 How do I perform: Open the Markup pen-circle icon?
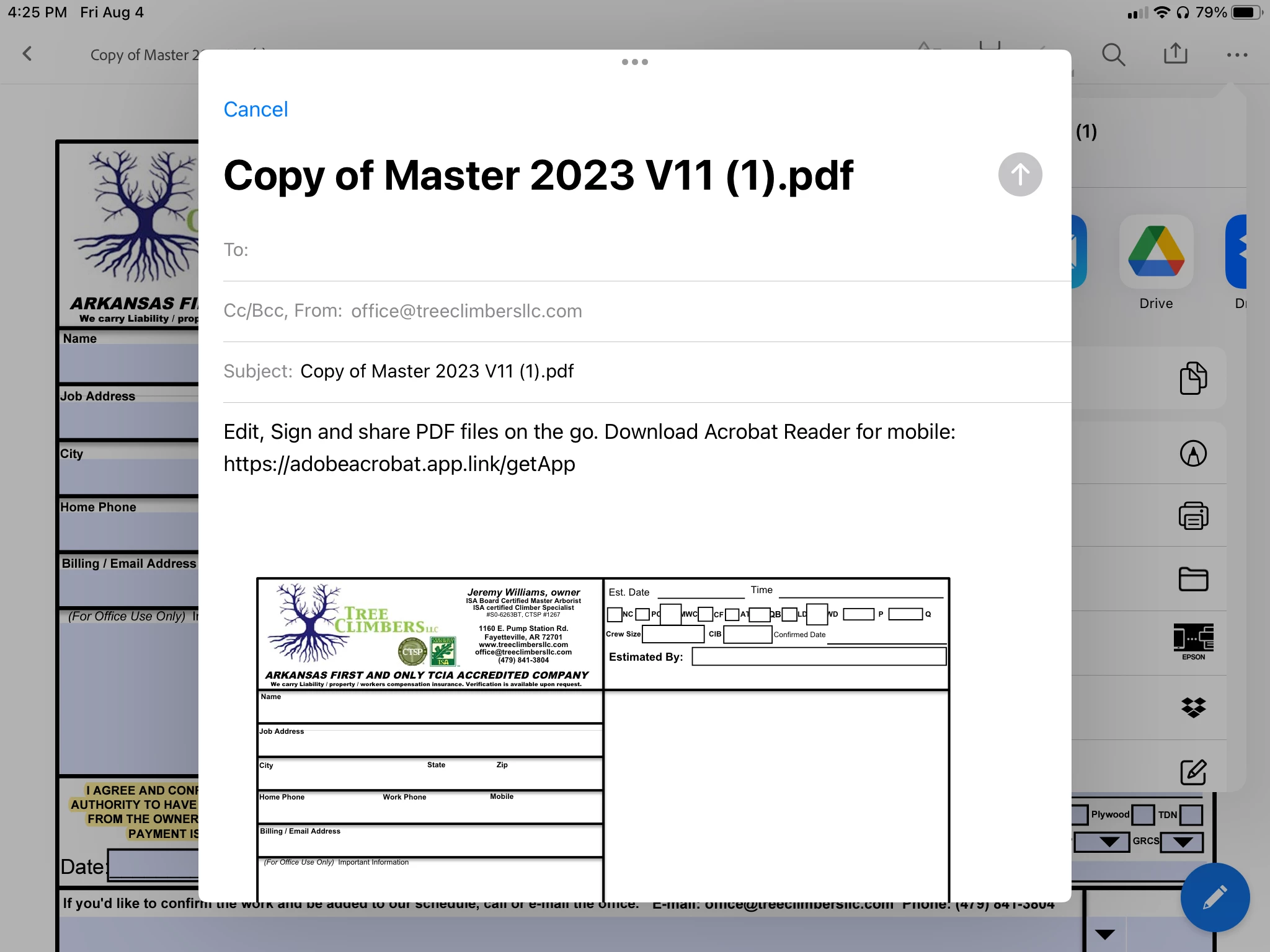point(1192,454)
